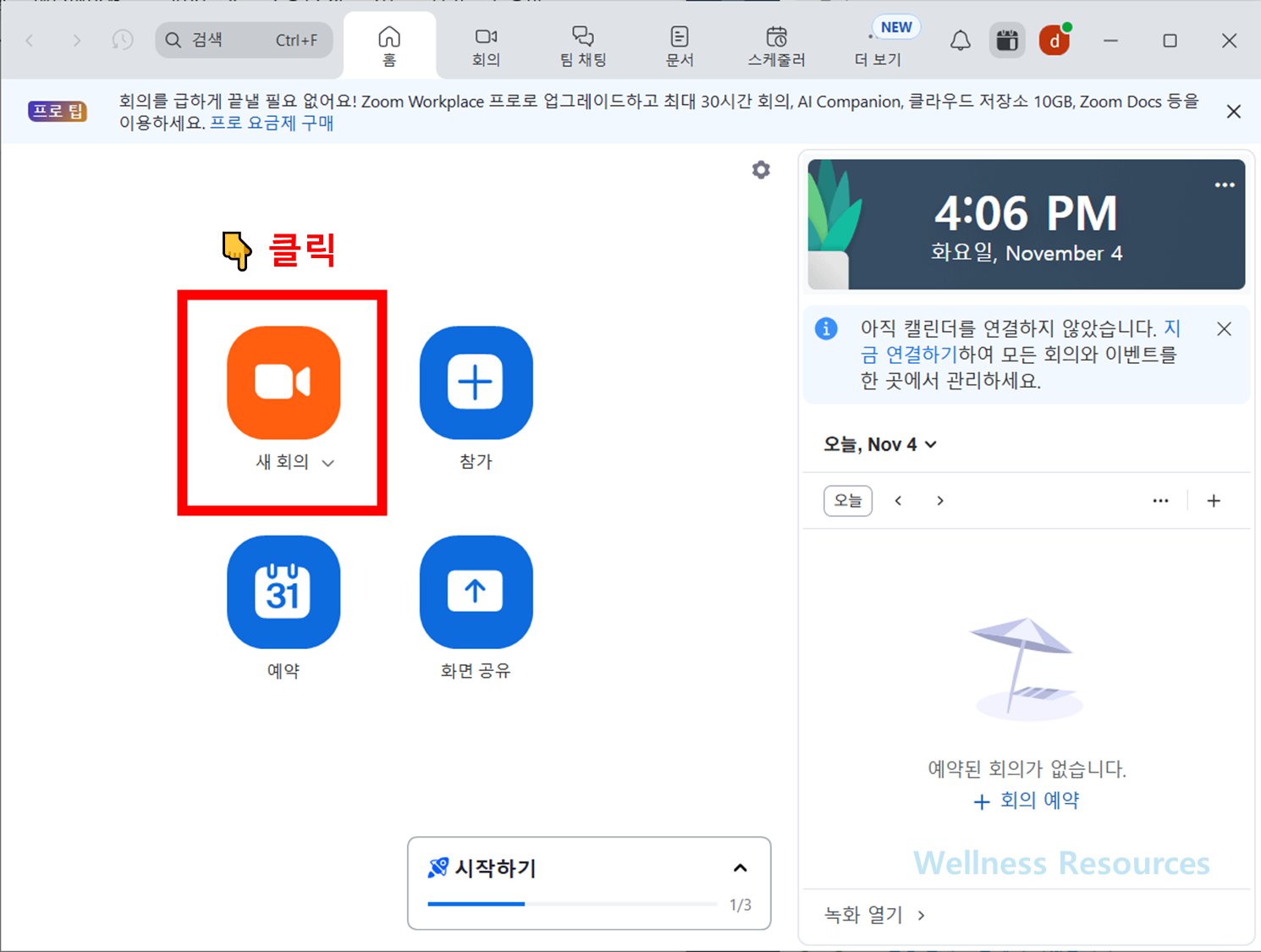This screenshot has height=952, width=1261.
Task: Click the rocket icon next to 시작하기
Action: (438, 867)
